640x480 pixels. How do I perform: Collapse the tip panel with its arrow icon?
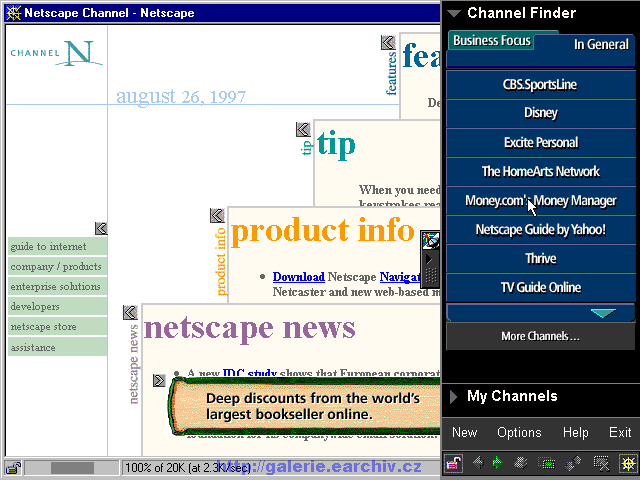pos(303,130)
